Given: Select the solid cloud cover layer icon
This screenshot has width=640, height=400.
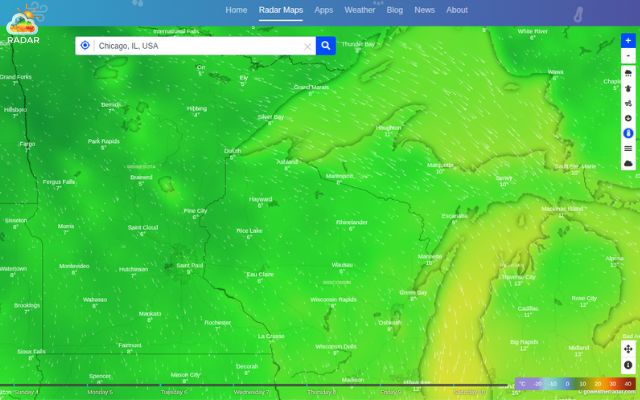Looking at the screenshot, I should coord(628,163).
